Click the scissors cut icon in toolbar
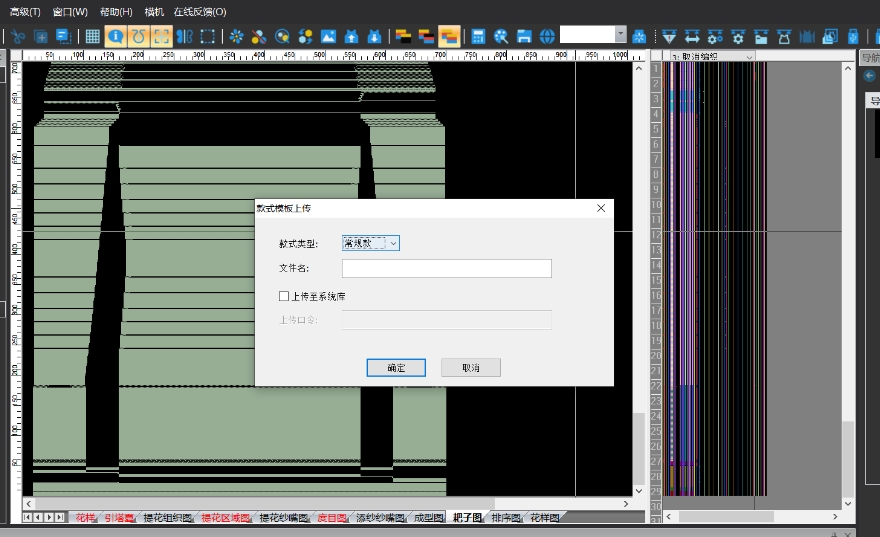The height and width of the screenshot is (537, 880). (18, 36)
